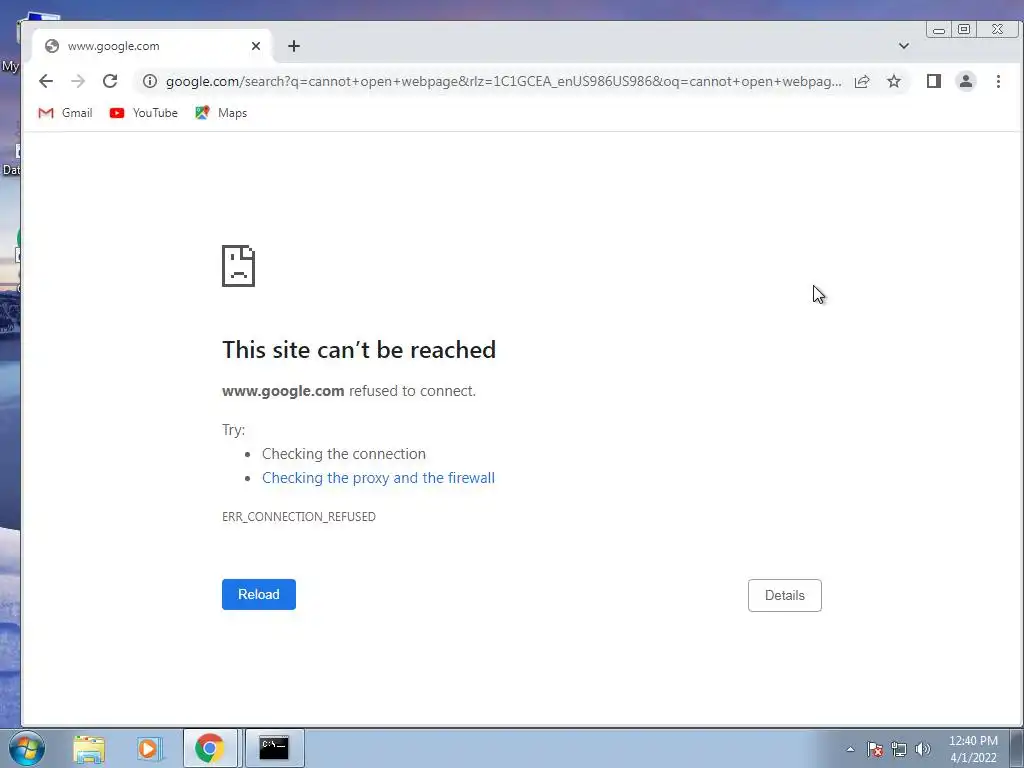The image size is (1024, 768).
Task: Click the blue Reload button
Action: [x=259, y=594]
